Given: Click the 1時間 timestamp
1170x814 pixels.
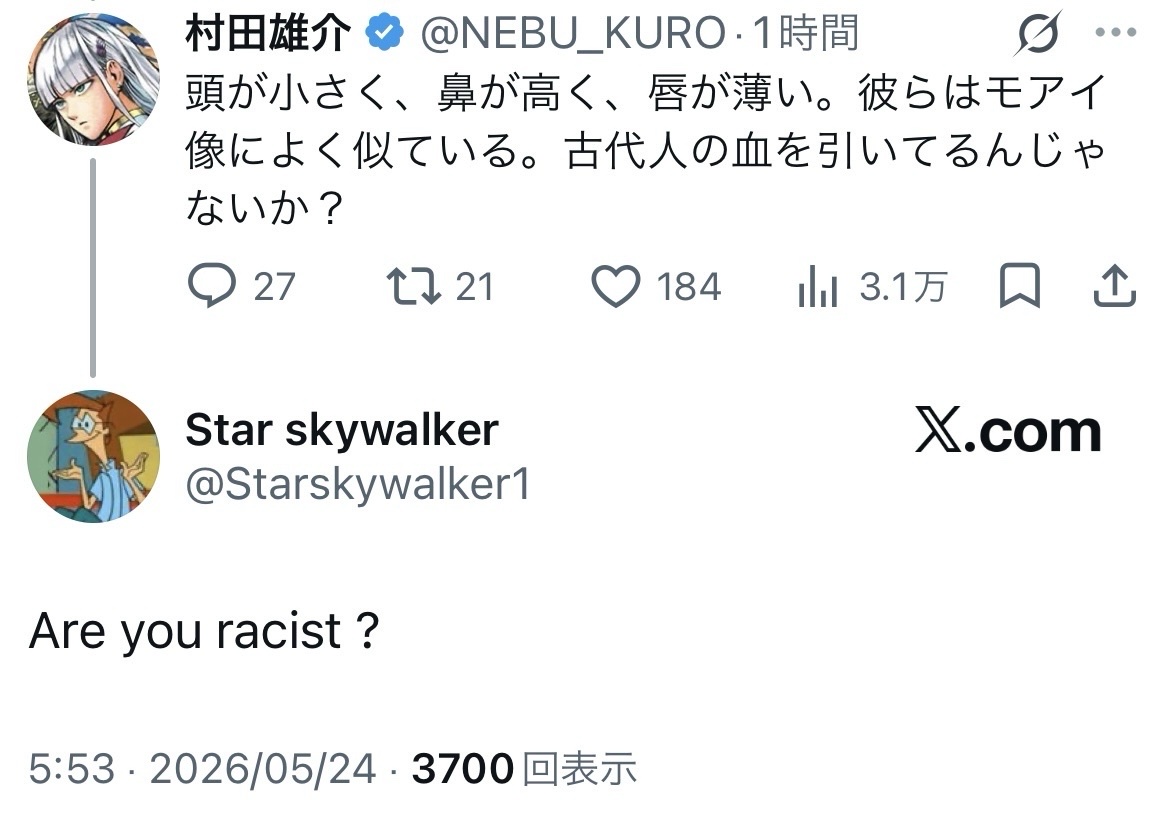Looking at the screenshot, I should tap(805, 34).
